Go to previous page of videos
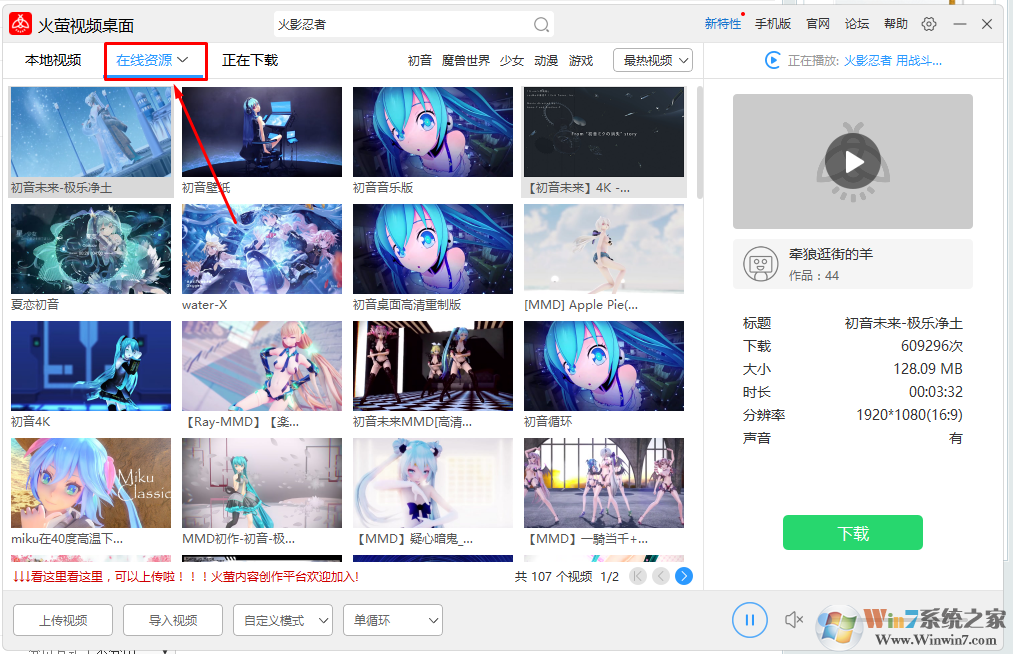The width and height of the screenshot is (1013, 654). coord(661,576)
